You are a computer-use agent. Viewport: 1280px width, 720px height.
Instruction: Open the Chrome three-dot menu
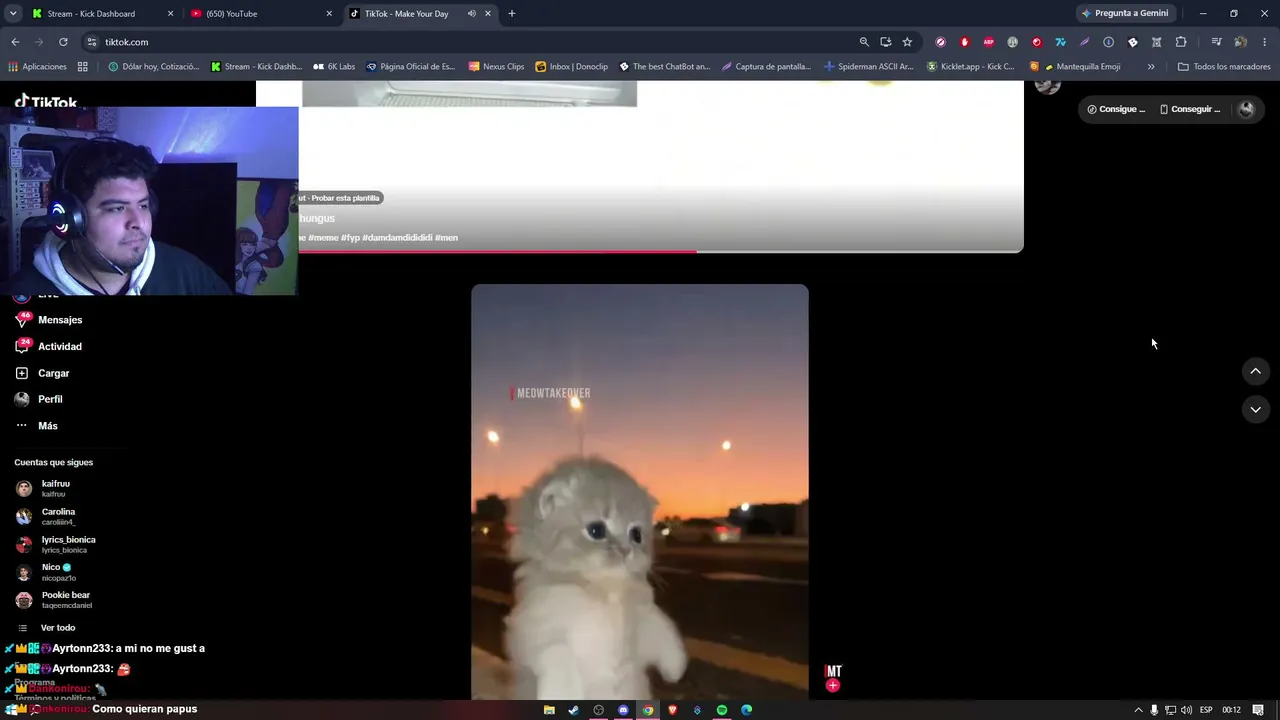[x=1265, y=42]
